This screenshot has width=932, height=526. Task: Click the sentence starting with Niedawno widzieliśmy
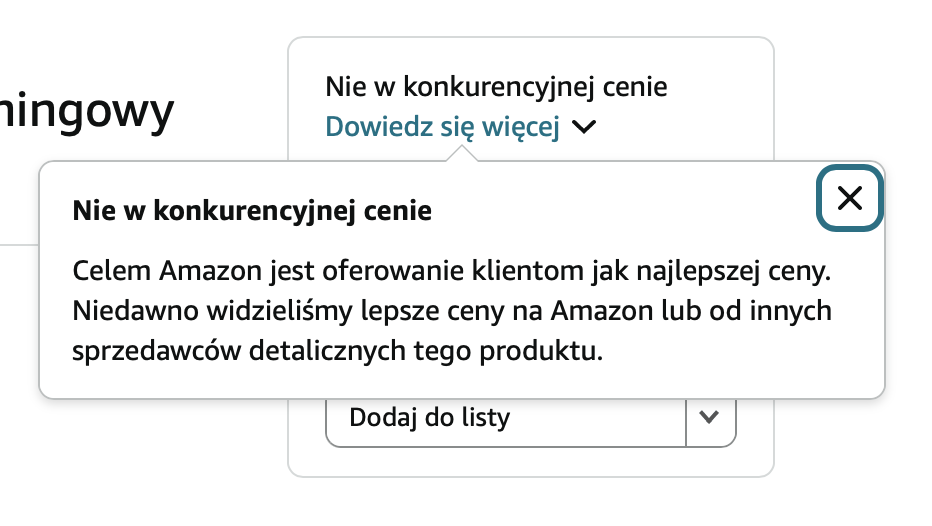(453, 311)
